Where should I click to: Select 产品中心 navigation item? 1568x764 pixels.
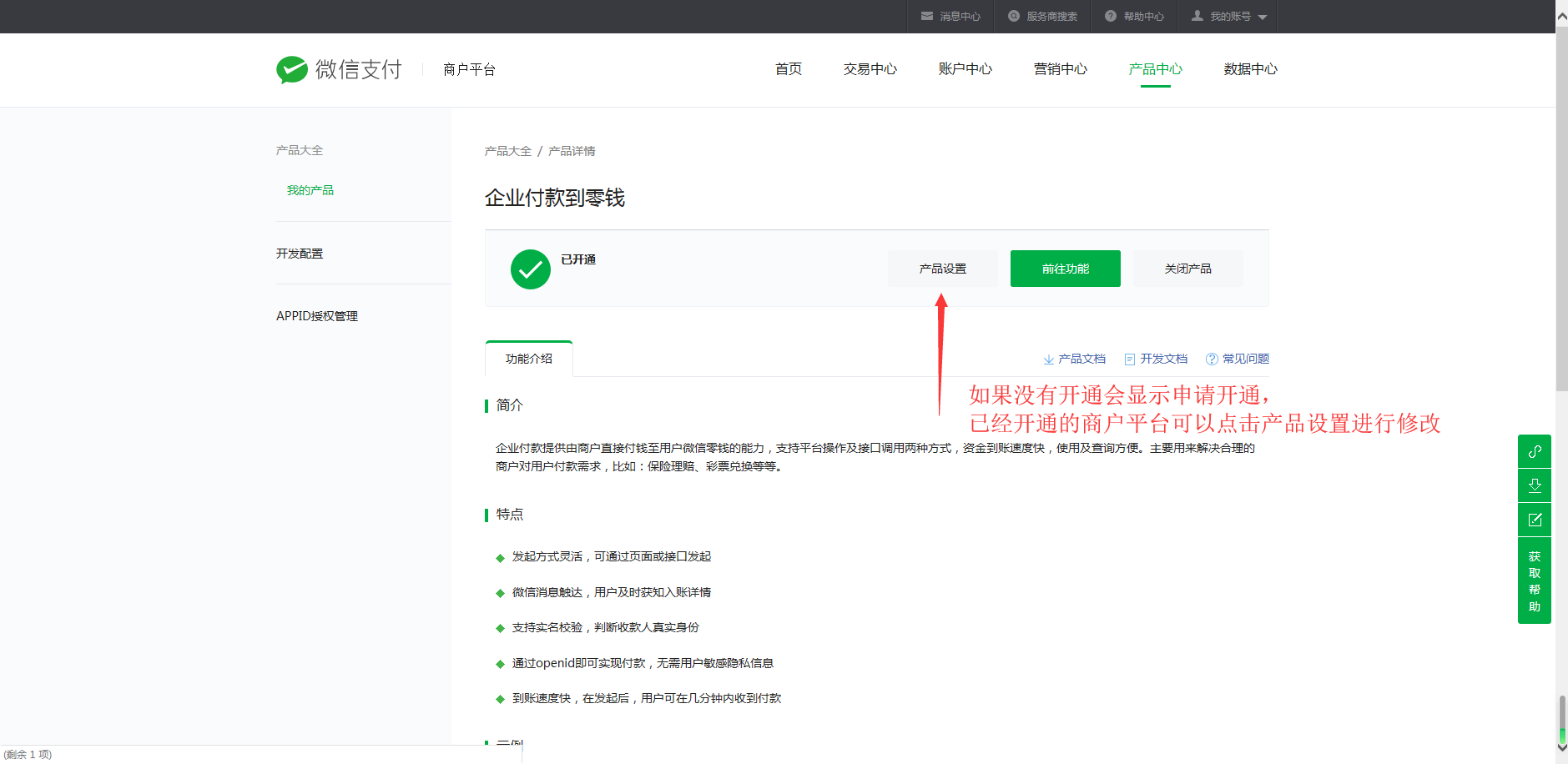click(x=1155, y=69)
